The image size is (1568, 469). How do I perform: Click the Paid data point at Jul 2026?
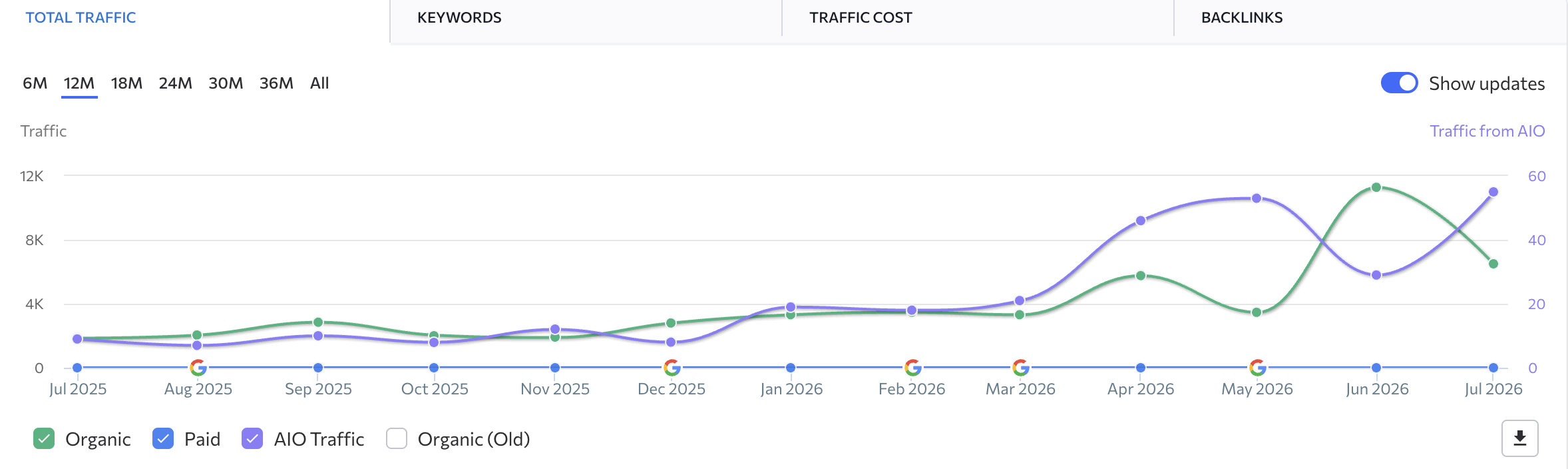point(1493,368)
